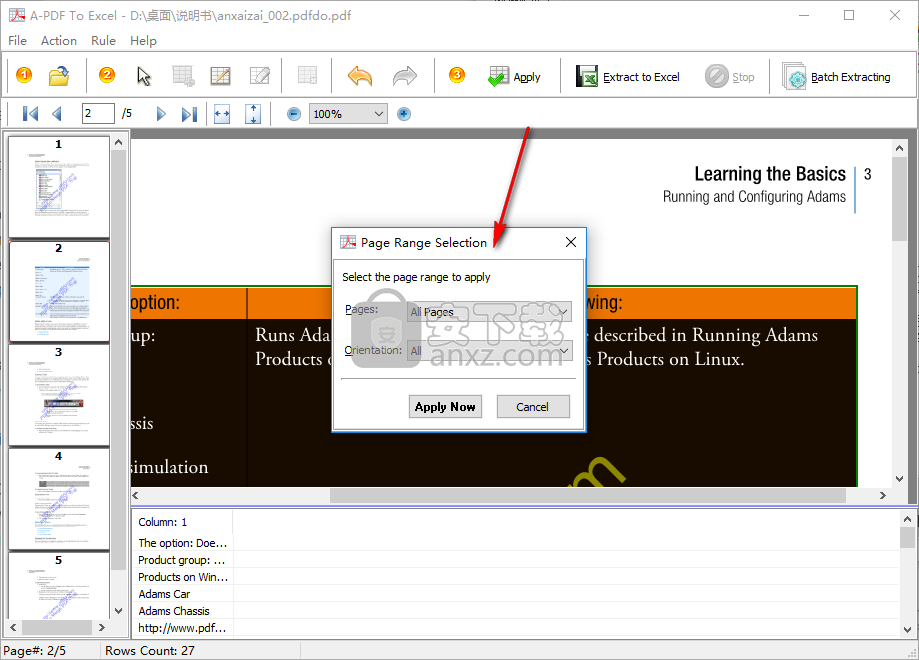Screen dimensions: 919x660
Task: Close the Page Range Selection dialog
Action: click(571, 242)
